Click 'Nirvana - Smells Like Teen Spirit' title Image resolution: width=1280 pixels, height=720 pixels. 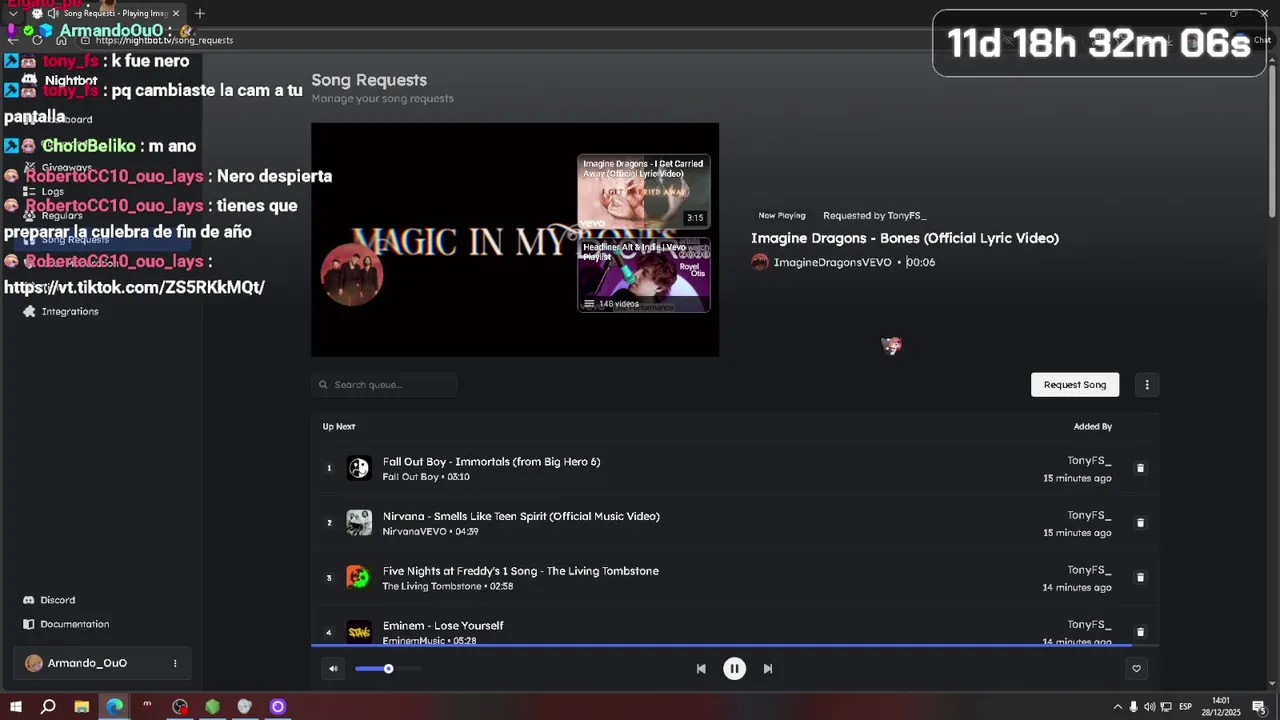pyautogui.click(x=521, y=516)
